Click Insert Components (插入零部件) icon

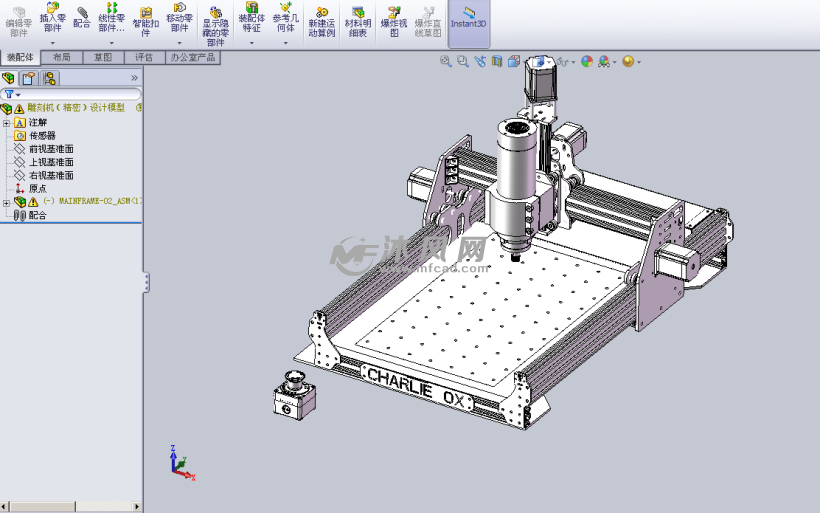pyautogui.click(x=52, y=17)
